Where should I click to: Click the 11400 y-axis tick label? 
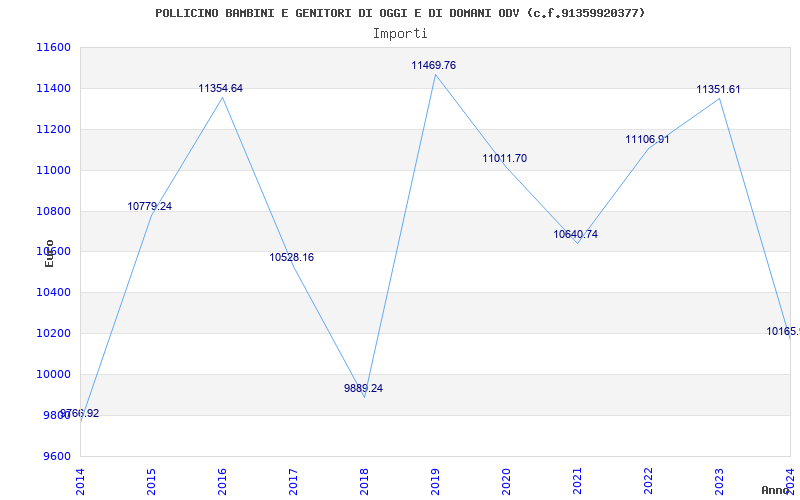click(53, 88)
